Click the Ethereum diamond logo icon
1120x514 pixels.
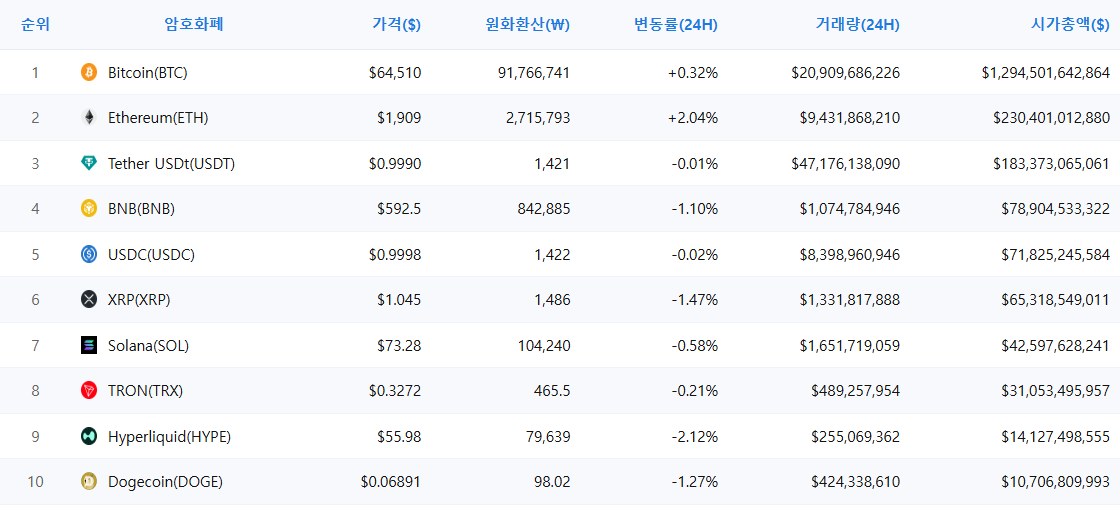coord(89,118)
